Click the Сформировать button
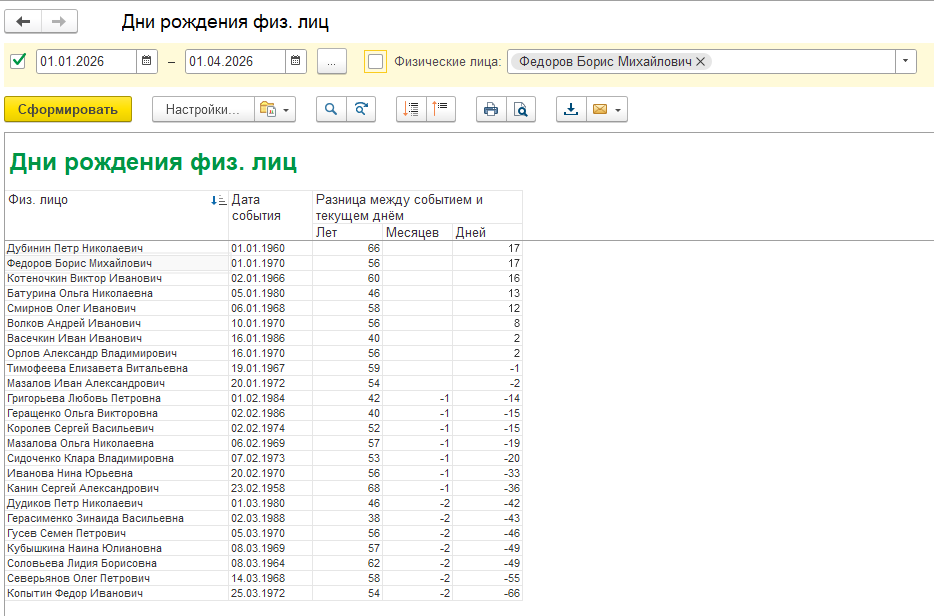Screen dimensions: 934x616 (68, 110)
